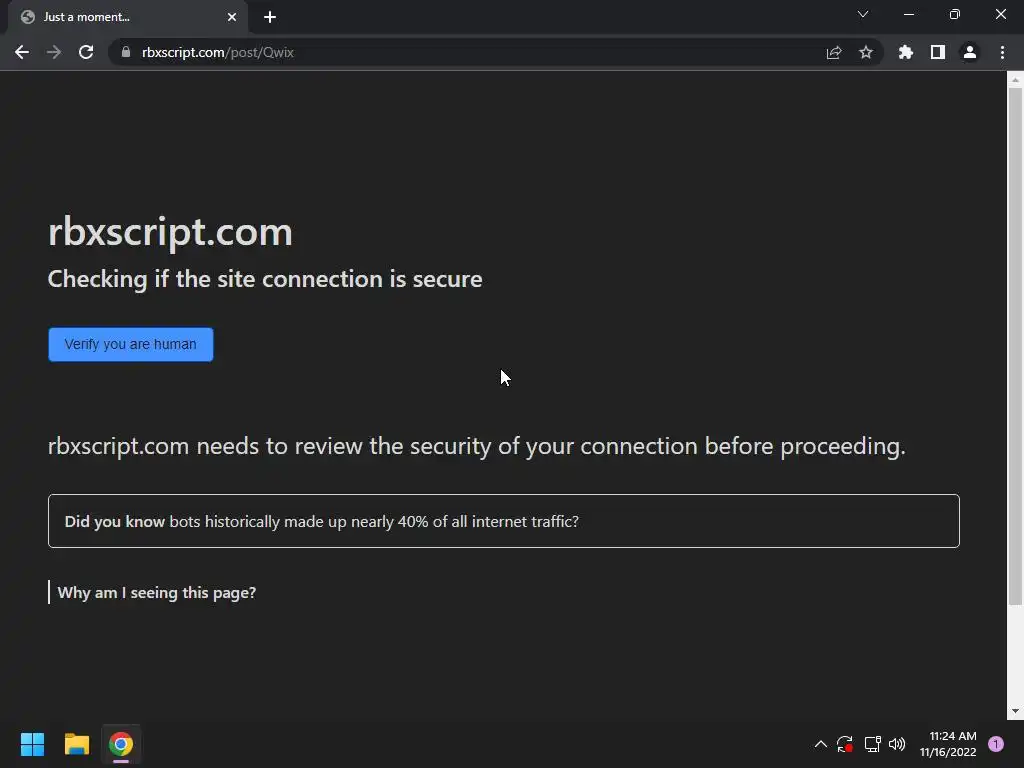The width and height of the screenshot is (1024, 768).
Task: Open the Windows Start menu
Action: pyautogui.click(x=32, y=744)
